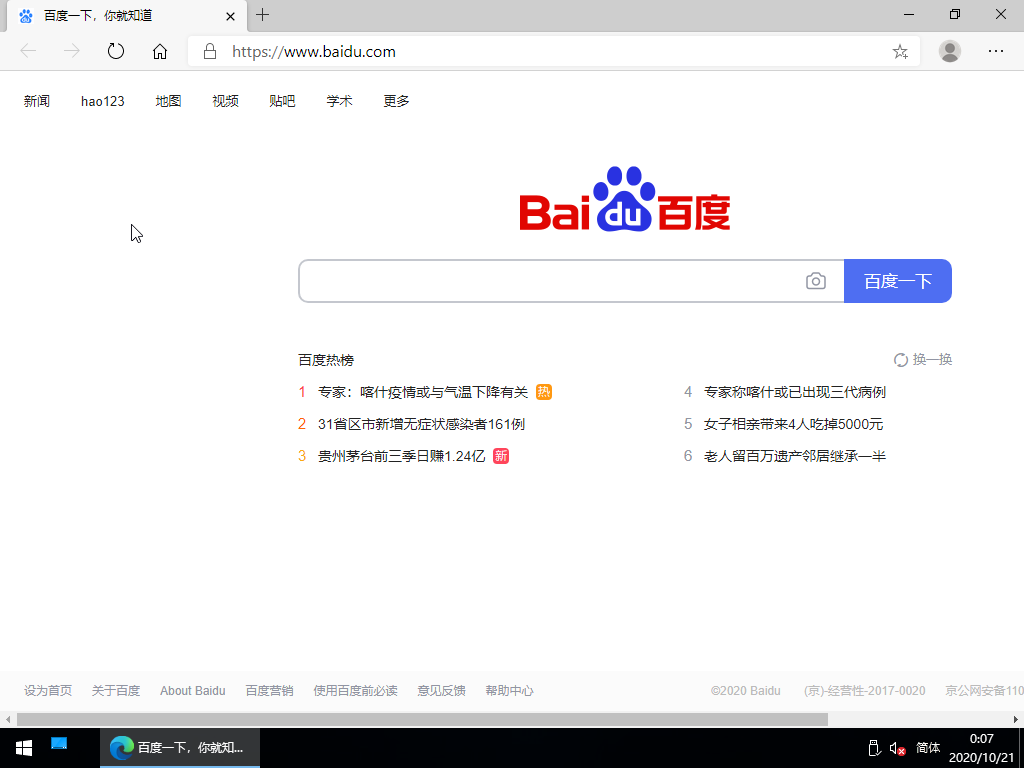This screenshot has height=768, width=1024.
Task: Open a new tab with plus icon
Action: [x=263, y=15]
